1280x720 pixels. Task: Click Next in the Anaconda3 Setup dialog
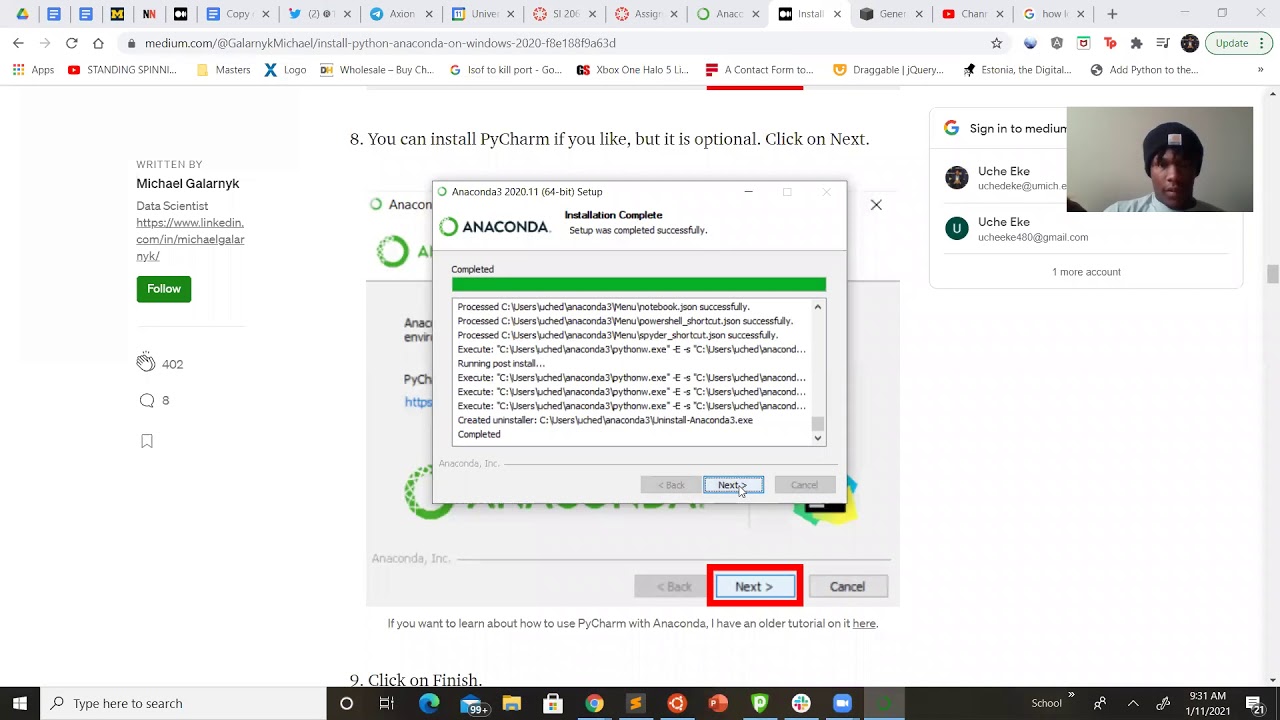(733, 485)
